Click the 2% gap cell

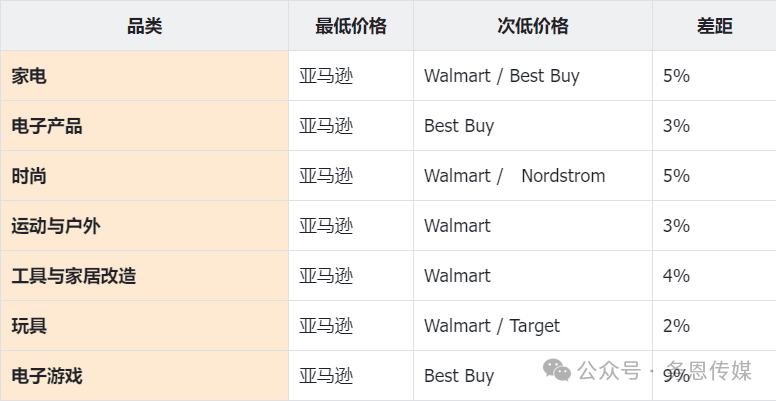click(714, 326)
